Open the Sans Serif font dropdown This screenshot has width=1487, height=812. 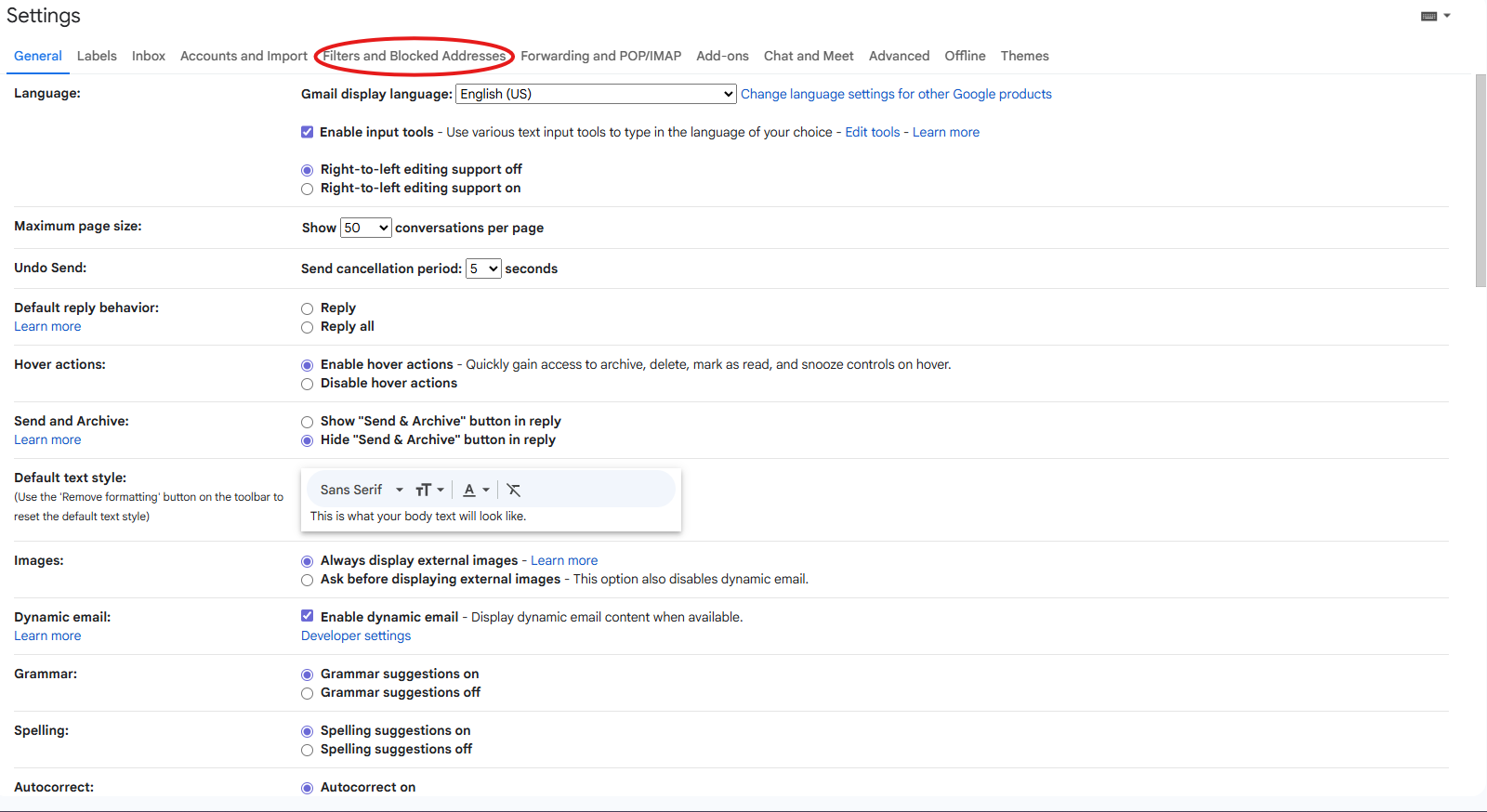point(362,490)
